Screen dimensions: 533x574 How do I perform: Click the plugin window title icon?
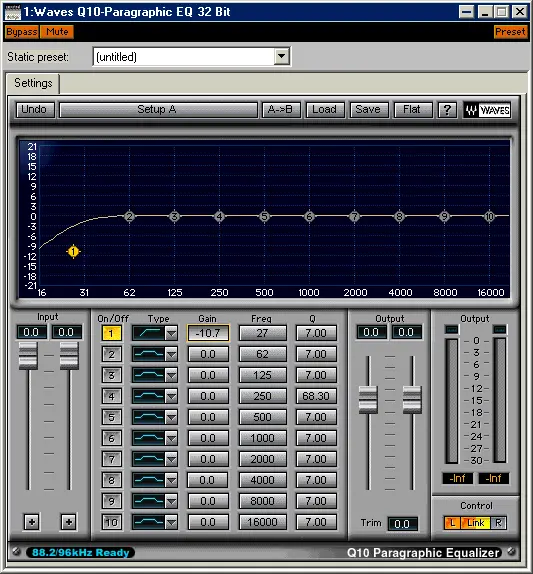click(13, 12)
